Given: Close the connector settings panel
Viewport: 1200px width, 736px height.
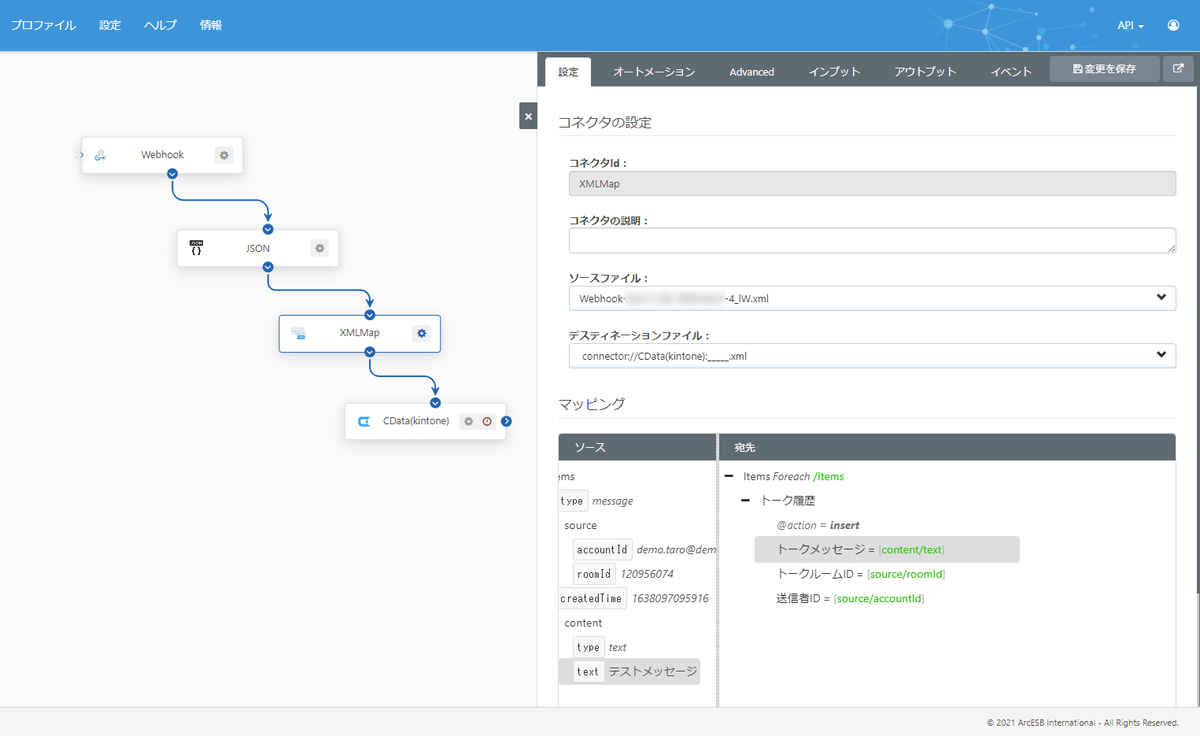Looking at the screenshot, I should click(x=528, y=116).
